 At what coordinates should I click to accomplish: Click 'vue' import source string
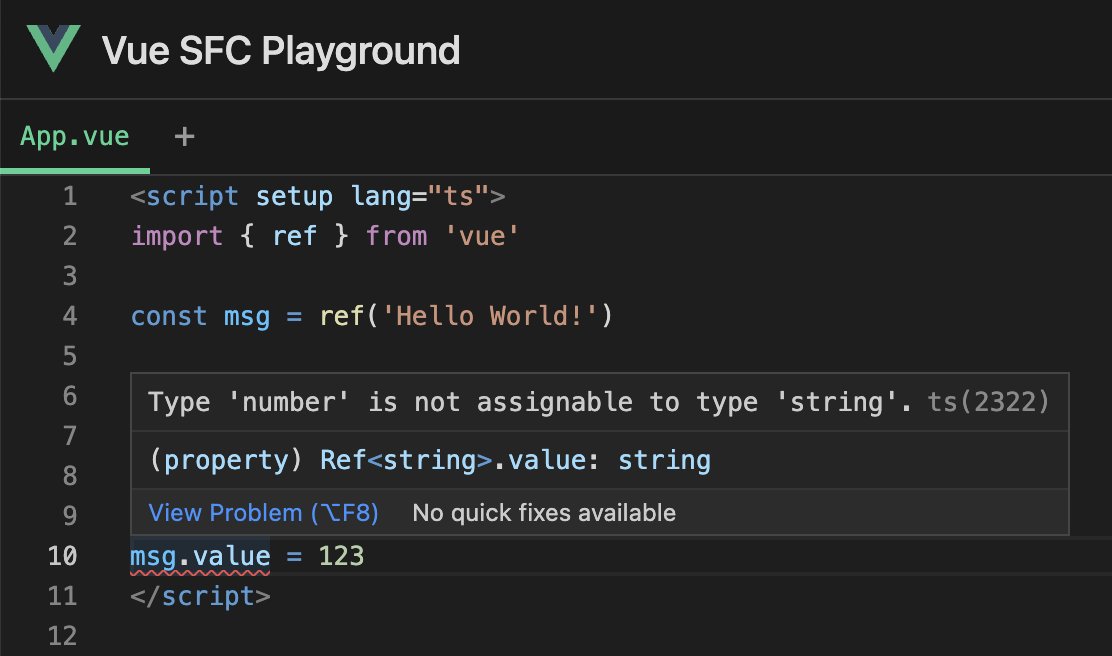click(482, 236)
